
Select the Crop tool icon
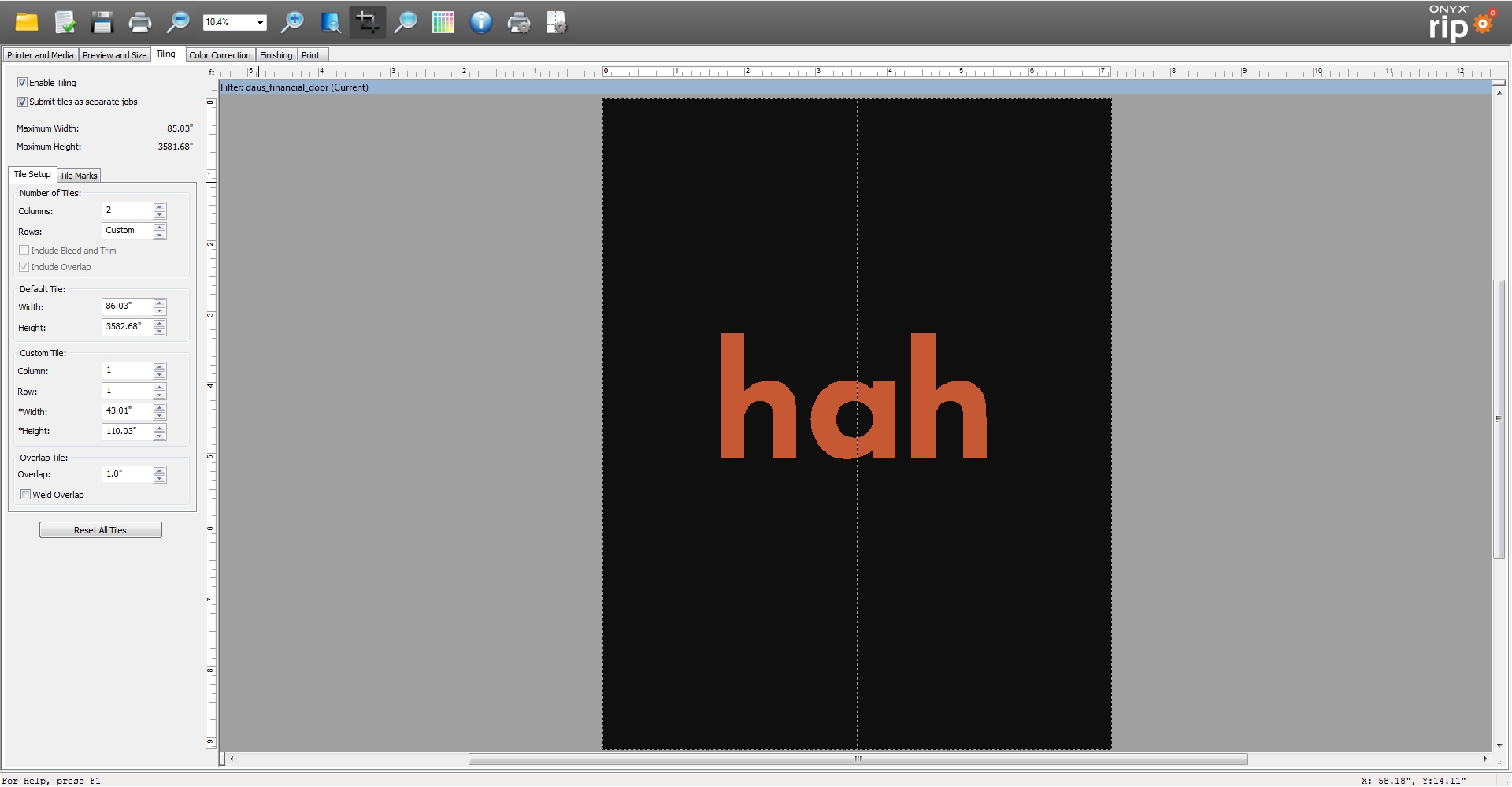368,22
